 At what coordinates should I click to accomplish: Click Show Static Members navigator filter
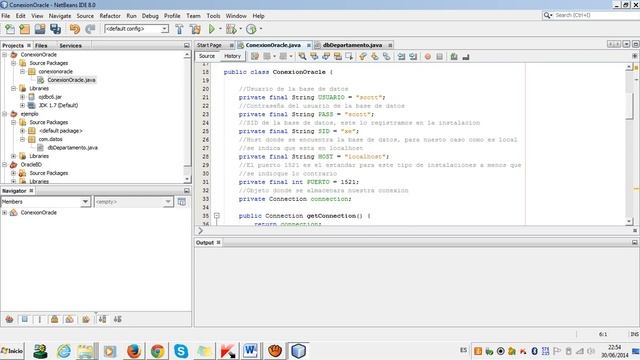40,319
